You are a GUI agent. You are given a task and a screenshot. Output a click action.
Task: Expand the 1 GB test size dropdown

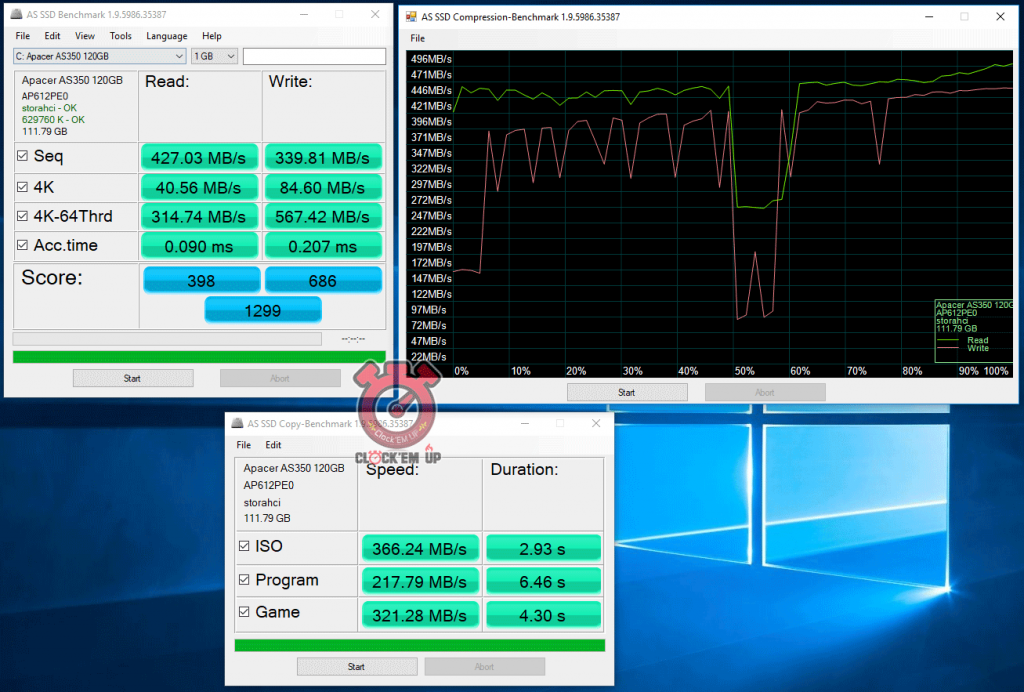pyautogui.click(x=214, y=56)
